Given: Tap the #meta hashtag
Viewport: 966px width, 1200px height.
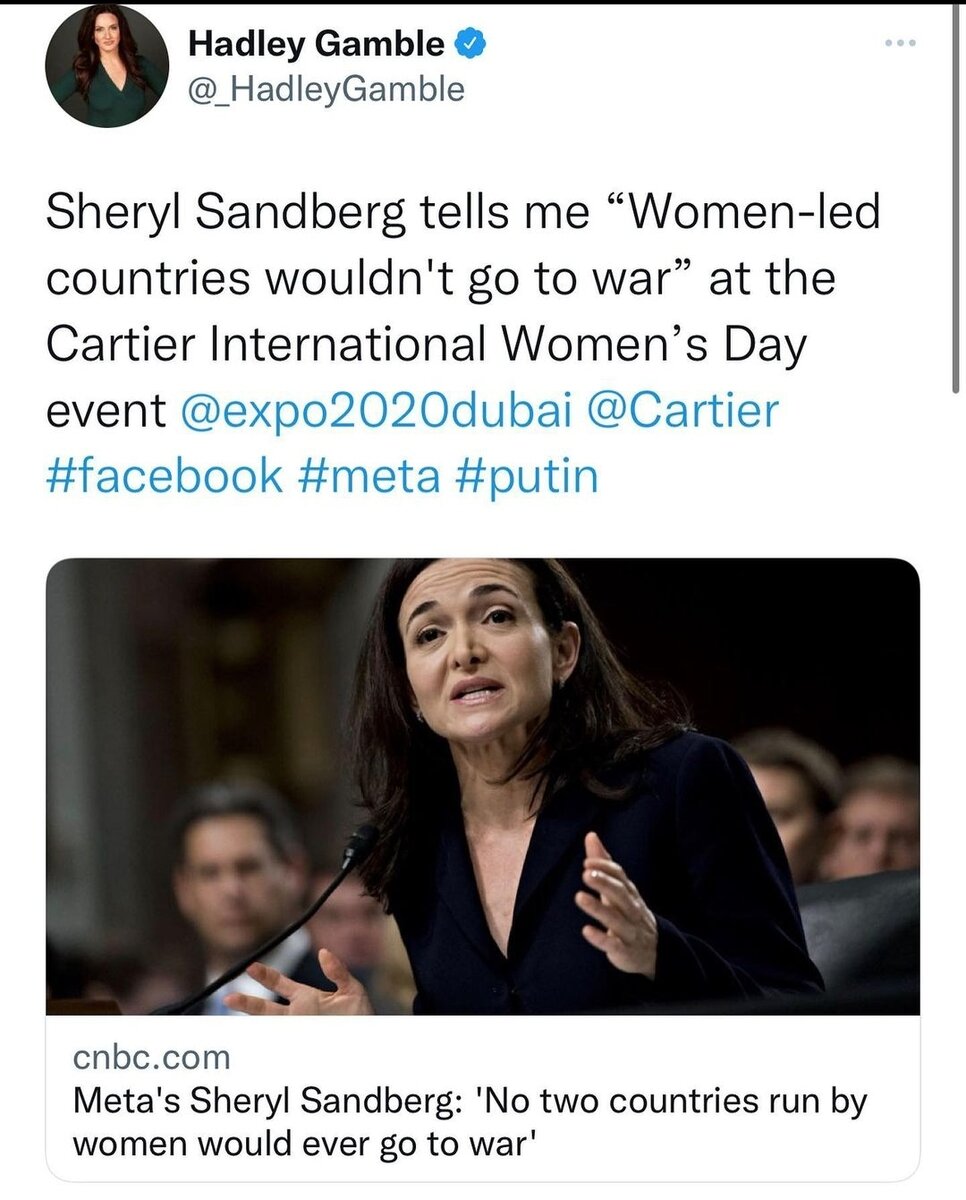Looking at the screenshot, I should pyautogui.click(x=370, y=475).
